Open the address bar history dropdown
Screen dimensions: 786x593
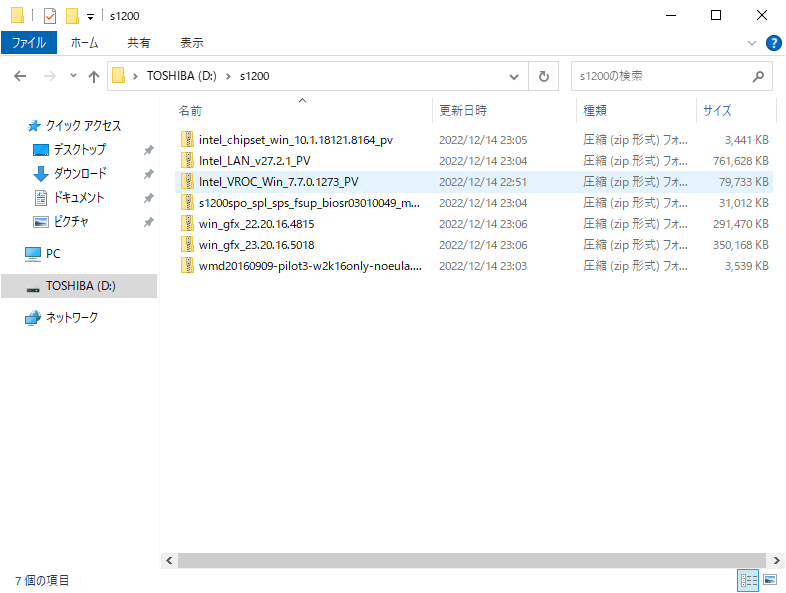(x=513, y=77)
